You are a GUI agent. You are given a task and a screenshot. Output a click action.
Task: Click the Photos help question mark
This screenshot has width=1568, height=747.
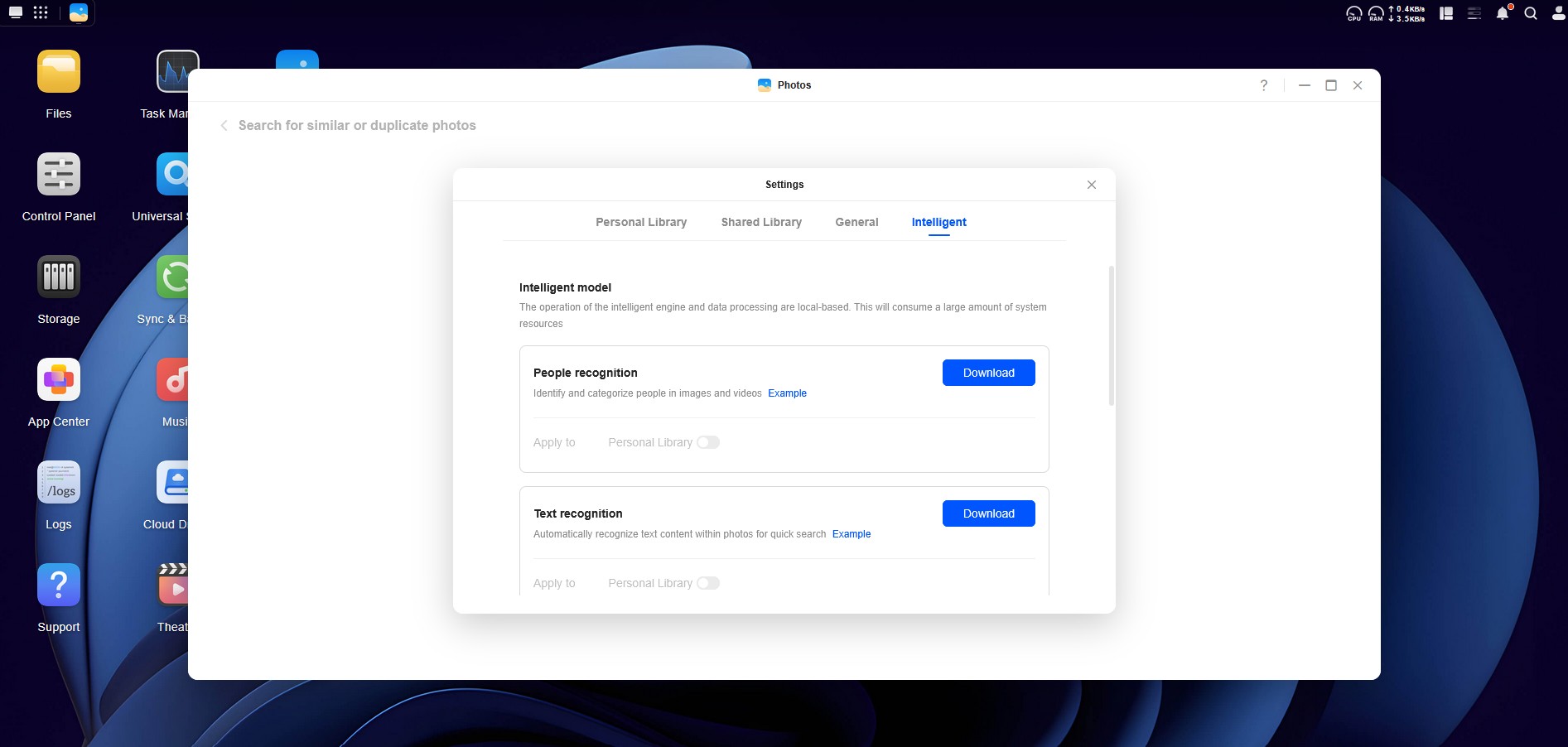pos(1263,85)
